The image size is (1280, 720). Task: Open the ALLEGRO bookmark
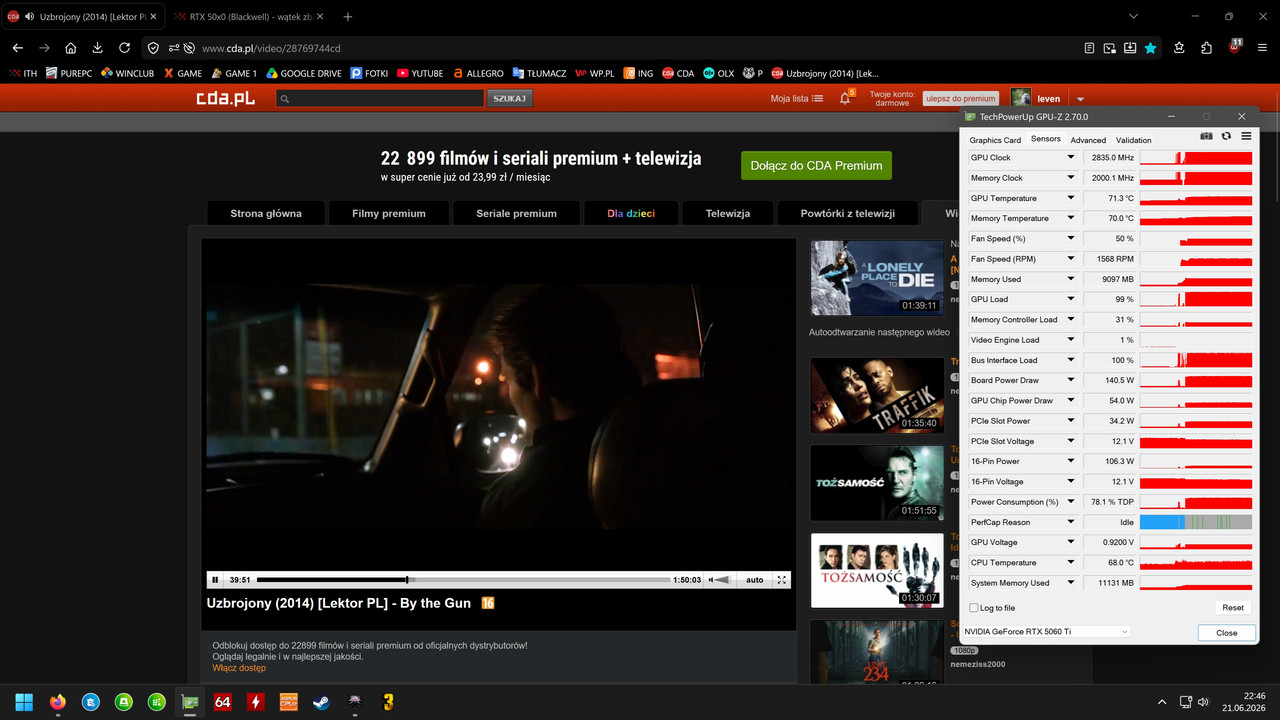pyautogui.click(x=478, y=73)
